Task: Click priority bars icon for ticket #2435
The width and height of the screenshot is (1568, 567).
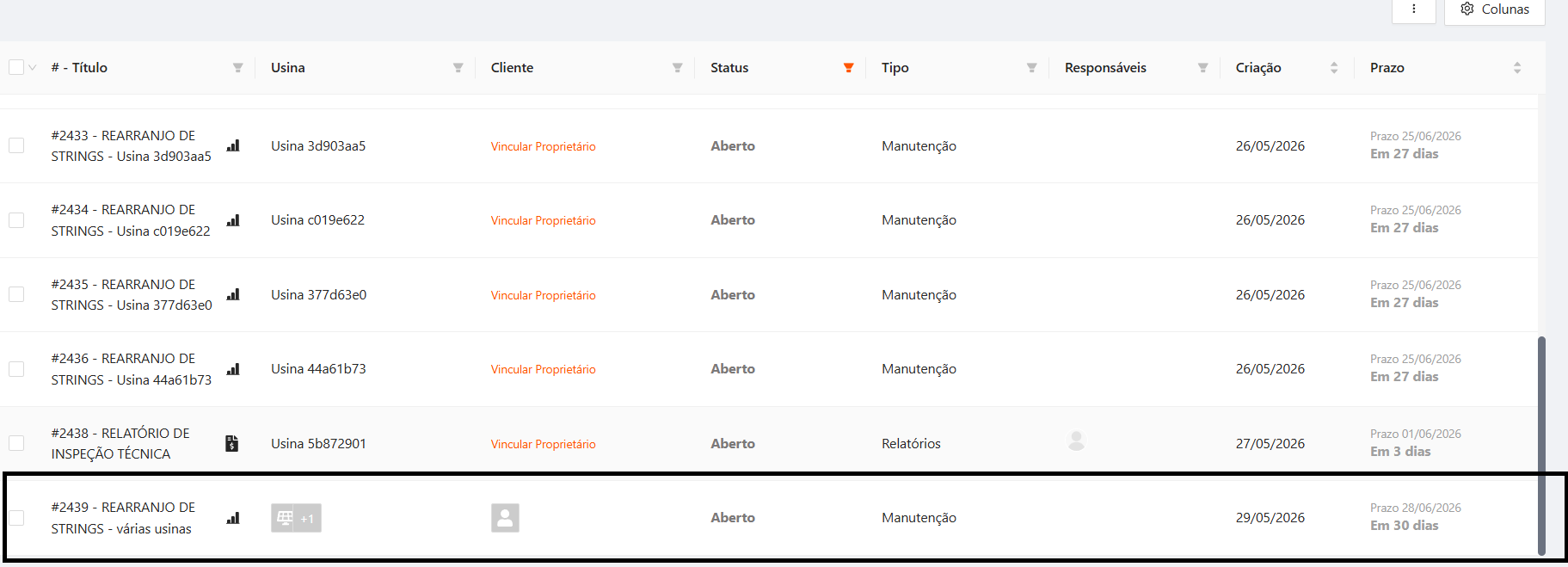Action: coord(233,295)
